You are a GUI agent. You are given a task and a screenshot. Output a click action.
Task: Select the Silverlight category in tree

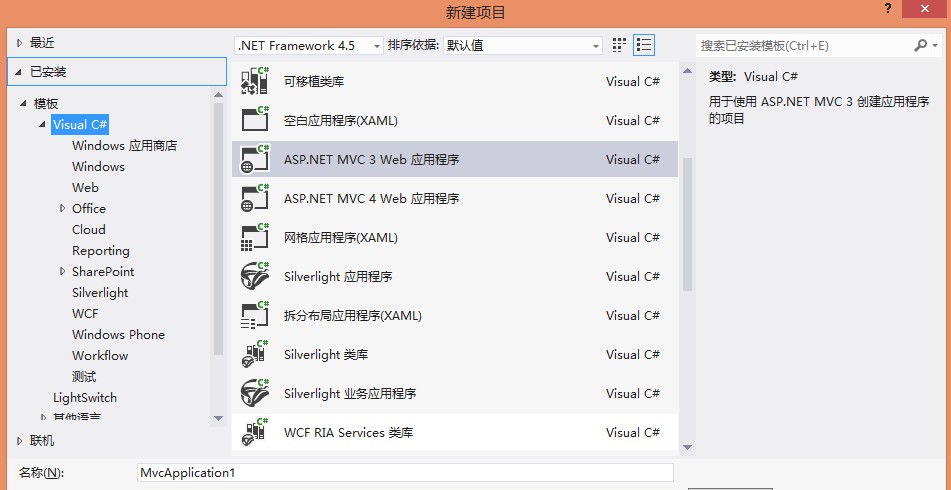point(100,292)
